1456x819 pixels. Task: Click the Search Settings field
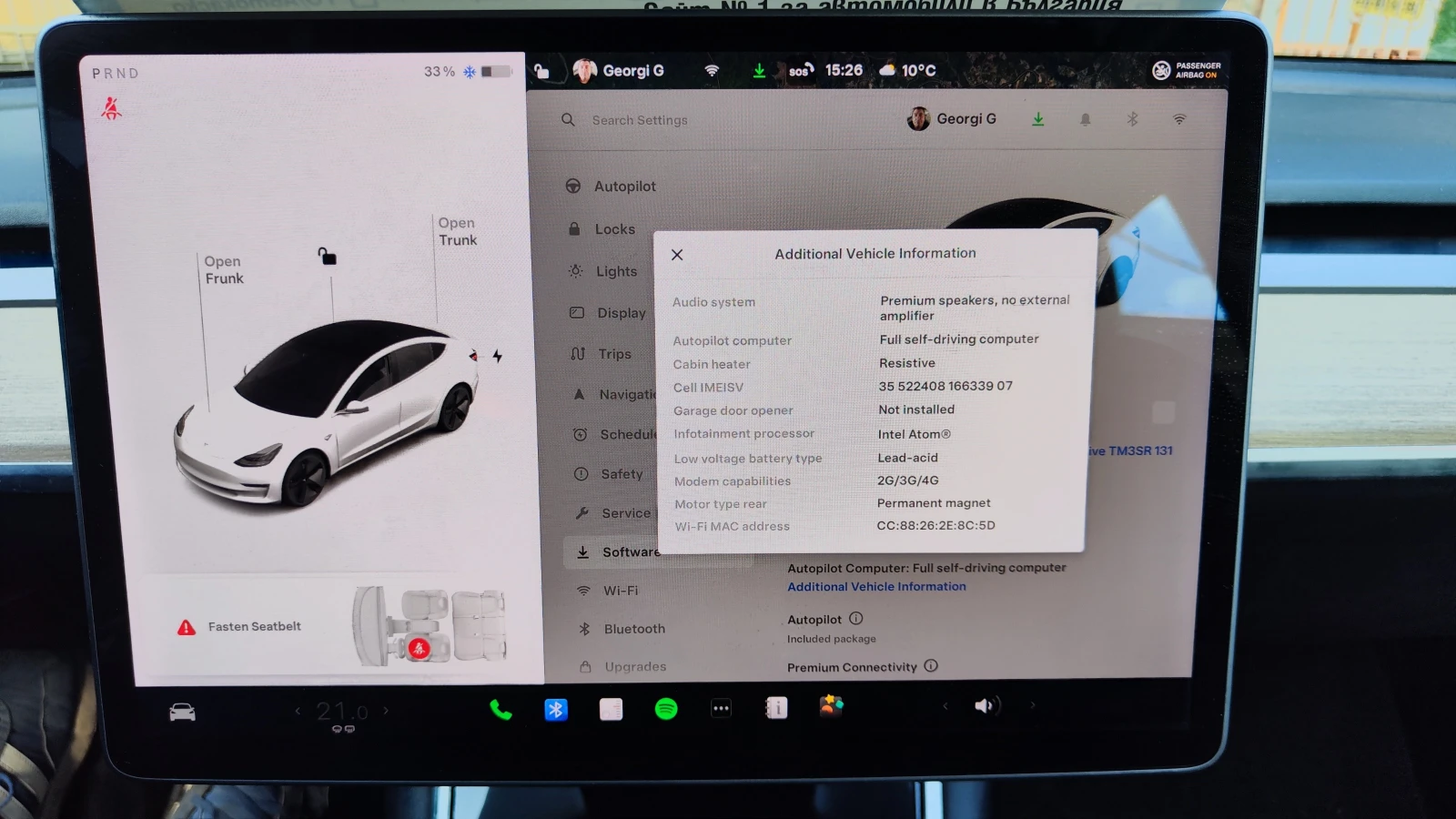point(640,120)
